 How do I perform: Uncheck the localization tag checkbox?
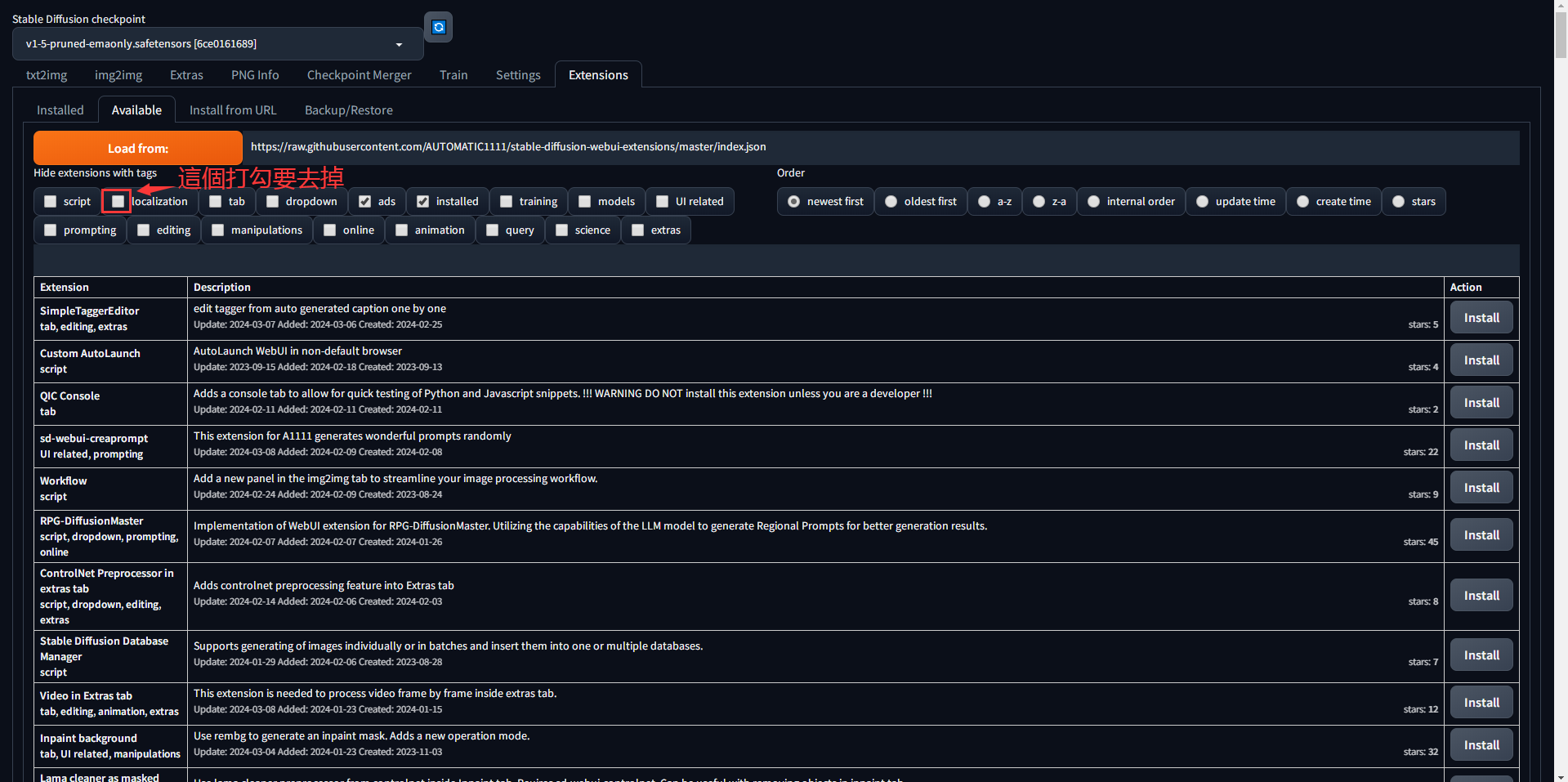click(118, 201)
